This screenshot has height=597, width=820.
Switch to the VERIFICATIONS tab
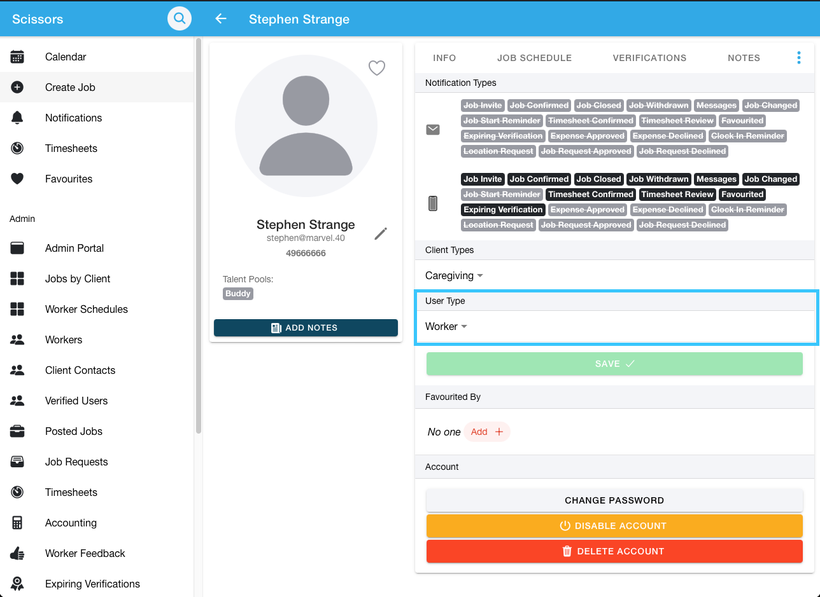[650, 58]
